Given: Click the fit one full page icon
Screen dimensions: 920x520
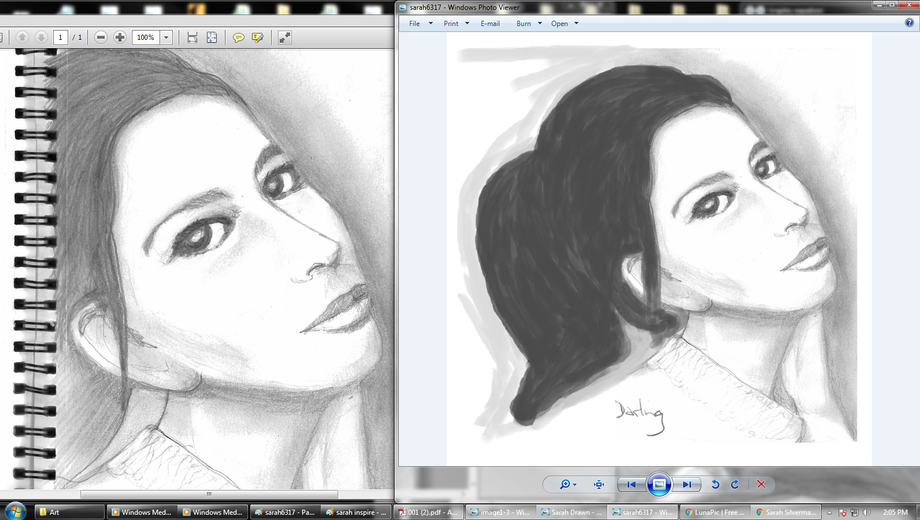Looking at the screenshot, I should pos(212,37).
